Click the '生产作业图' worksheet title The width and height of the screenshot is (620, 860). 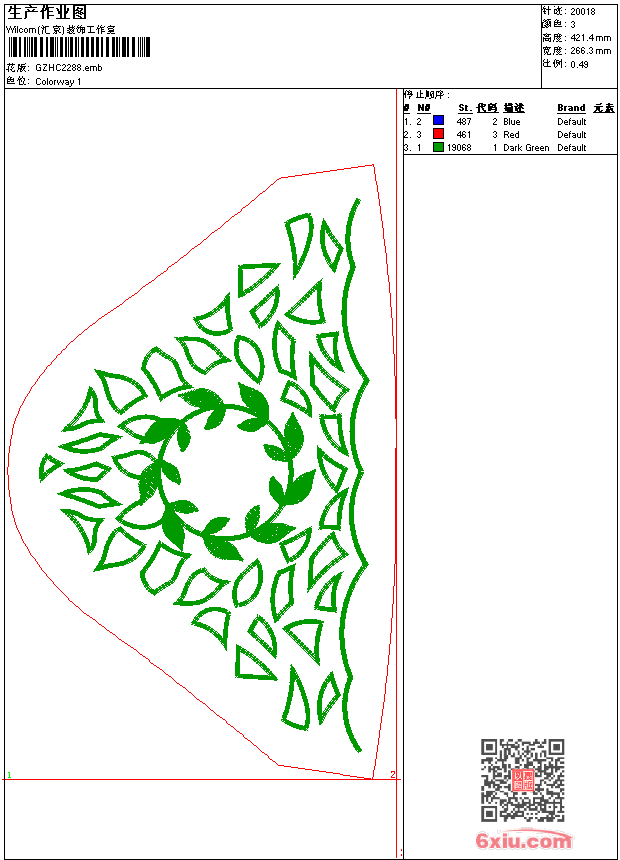point(47,13)
